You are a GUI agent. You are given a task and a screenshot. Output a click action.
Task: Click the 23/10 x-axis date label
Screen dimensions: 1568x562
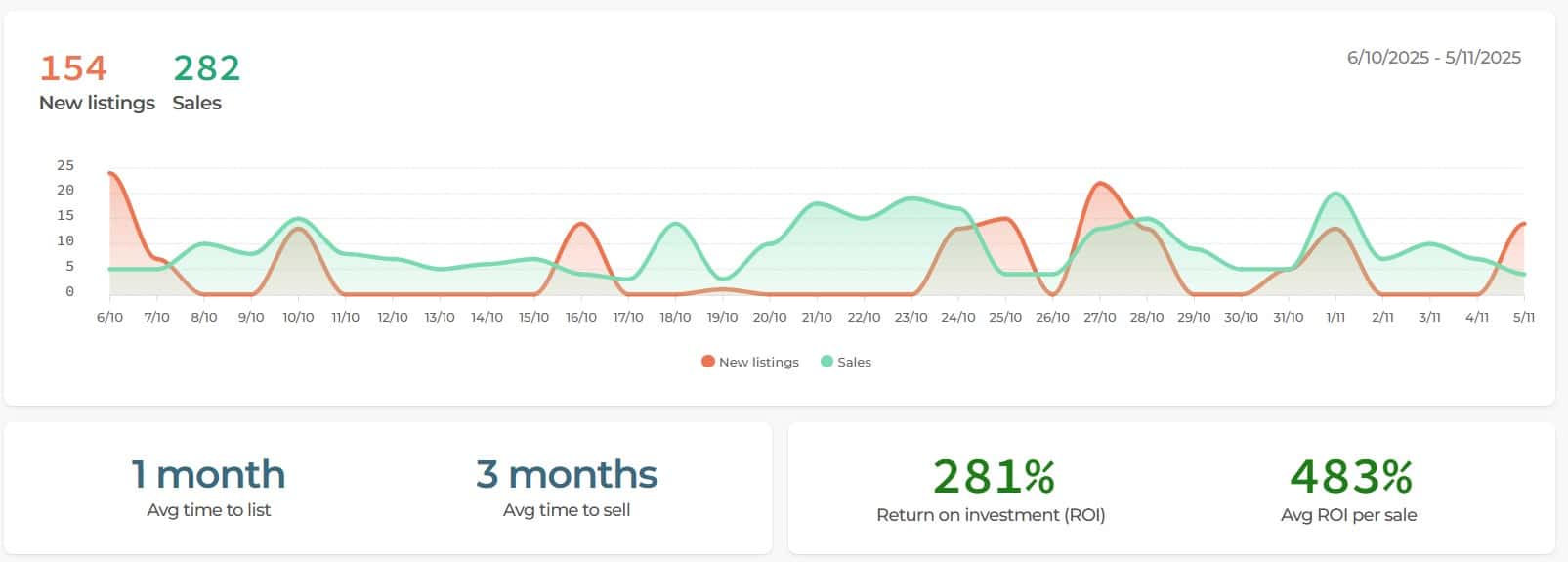click(x=911, y=318)
